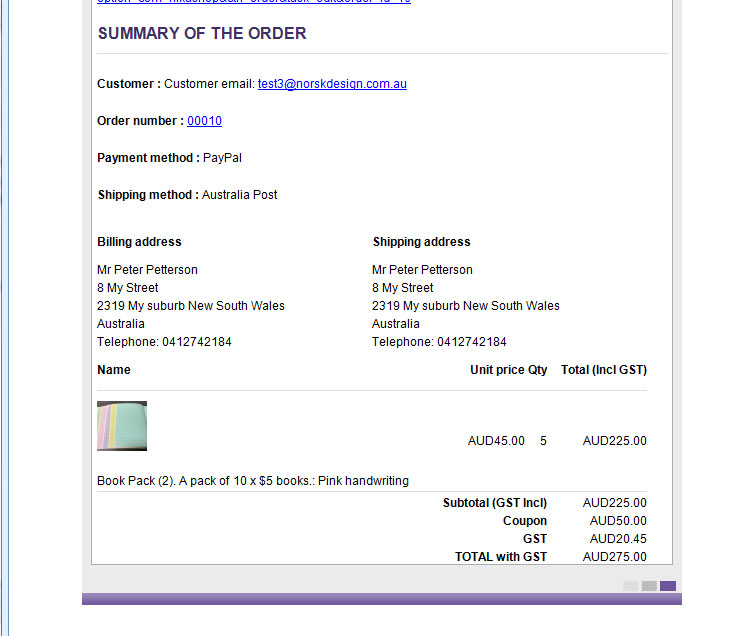
Task: Click the AUD275.00 total with GST amount
Action: [614, 557]
